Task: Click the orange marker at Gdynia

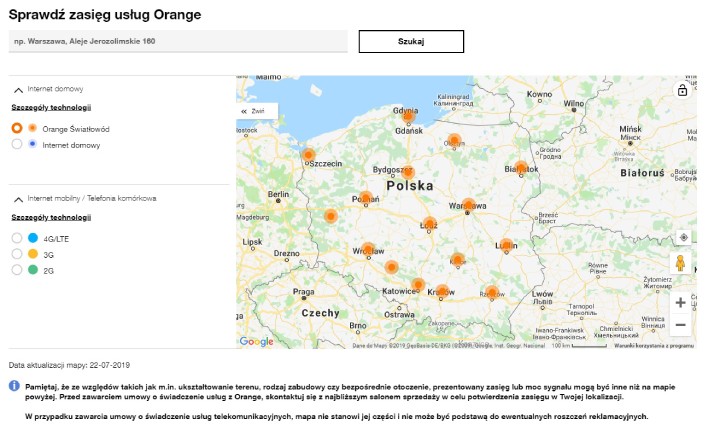Action: tap(408, 116)
